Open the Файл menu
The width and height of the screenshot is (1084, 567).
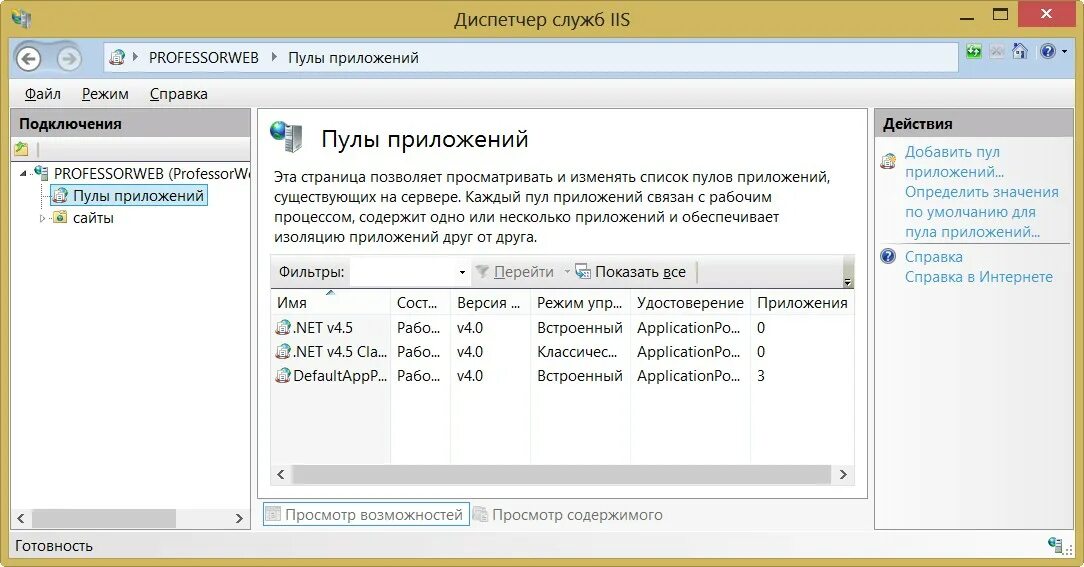click(43, 94)
